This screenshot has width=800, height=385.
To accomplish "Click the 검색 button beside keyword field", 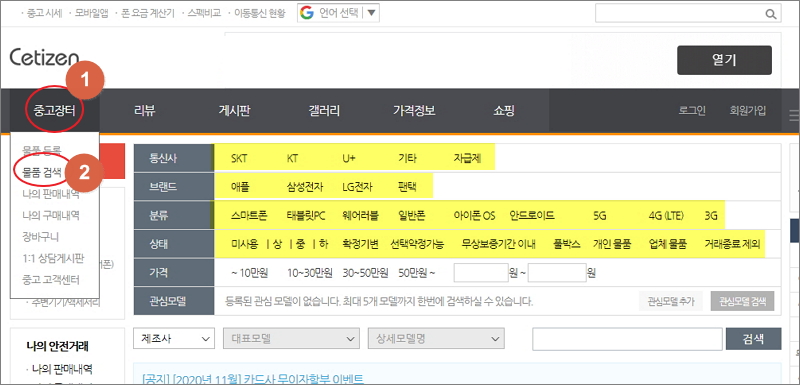I will click(753, 339).
